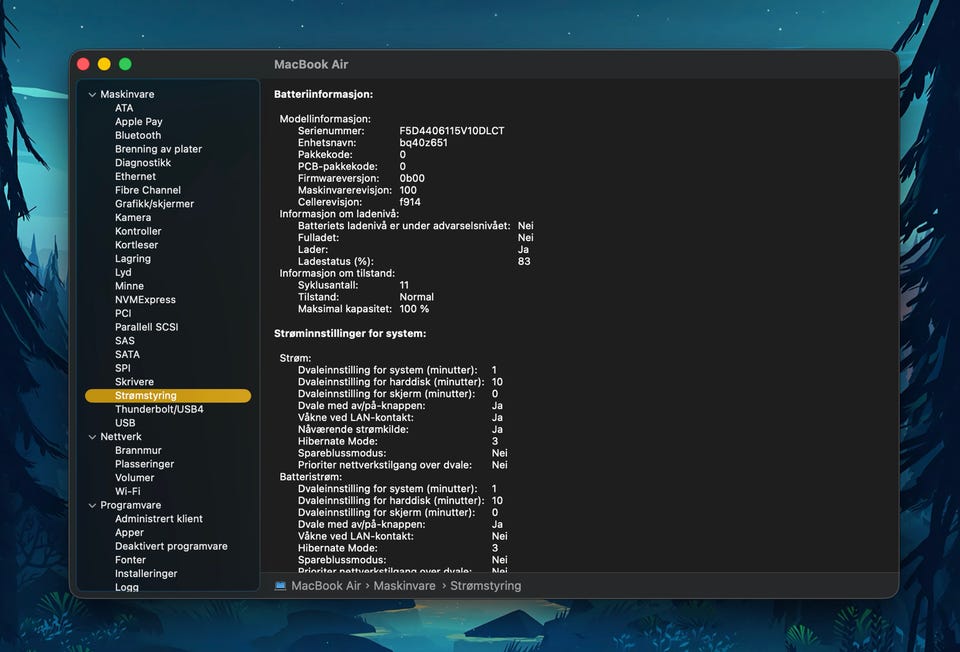The height and width of the screenshot is (652, 960).
Task: Select Parallell SCSI entry
Action: 146,327
